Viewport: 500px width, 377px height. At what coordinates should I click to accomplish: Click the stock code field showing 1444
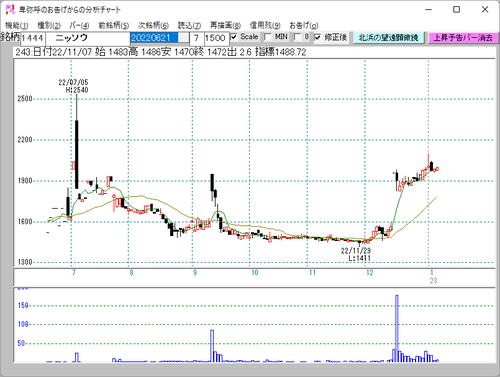point(33,38)
